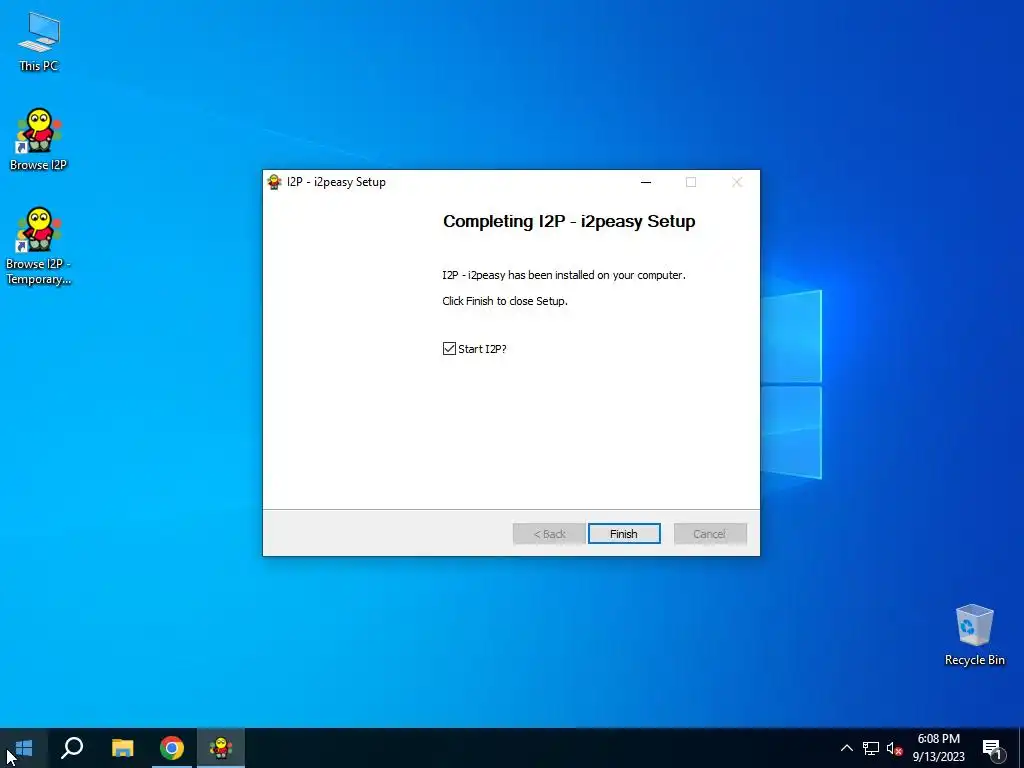Show hidden system tray icons
This screenshot has width=1024, height=768.
tap(846, 748)
